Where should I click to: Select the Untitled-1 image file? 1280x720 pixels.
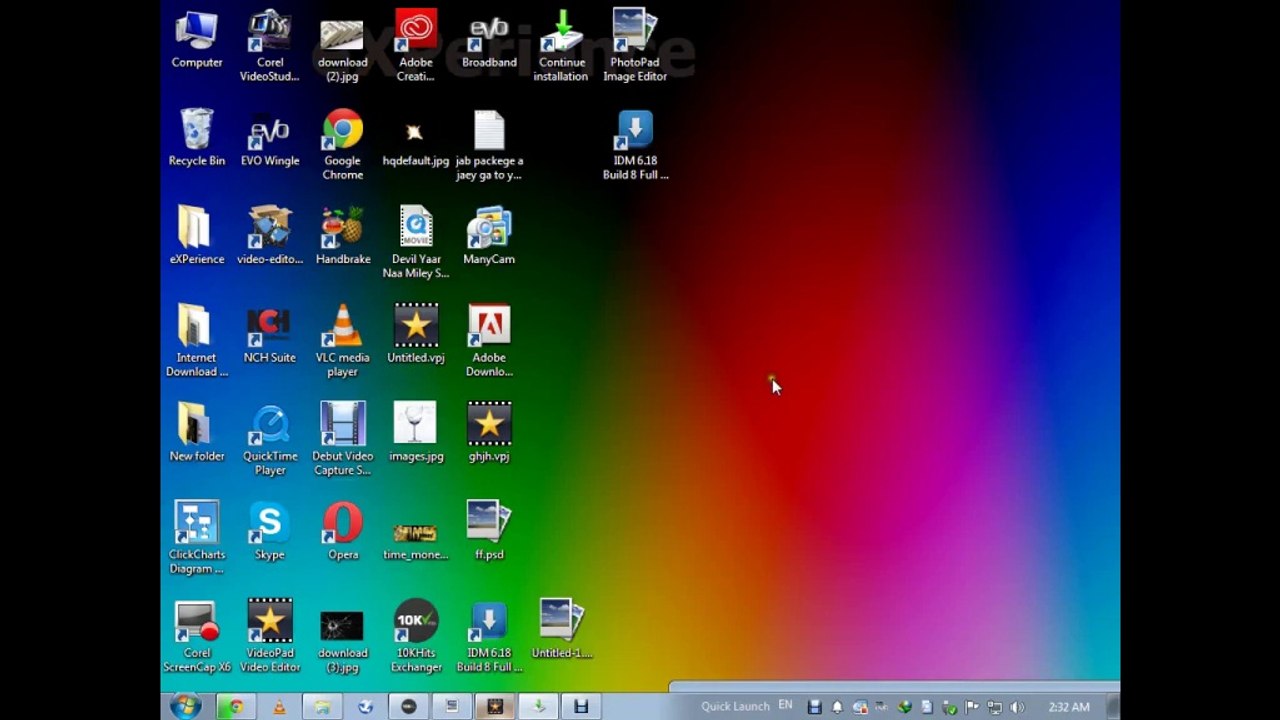click(x=561, y=629)
